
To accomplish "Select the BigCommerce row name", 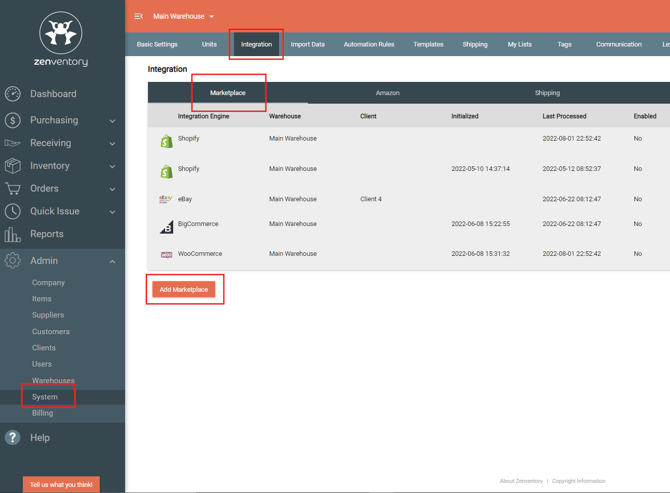I will coord(198,224).
